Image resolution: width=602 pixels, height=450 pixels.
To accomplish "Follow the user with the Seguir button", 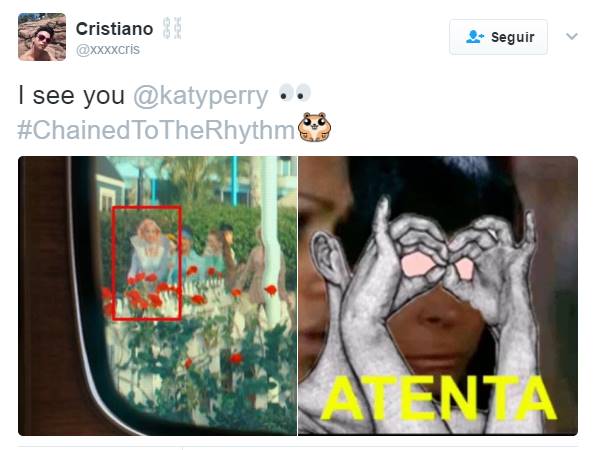I will pos(498,37).
